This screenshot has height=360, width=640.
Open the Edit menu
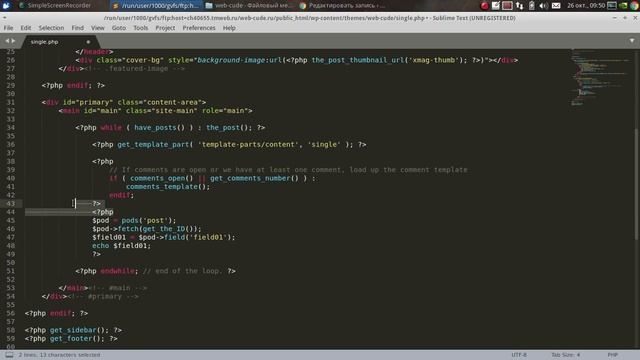click(x=26, y=28)
